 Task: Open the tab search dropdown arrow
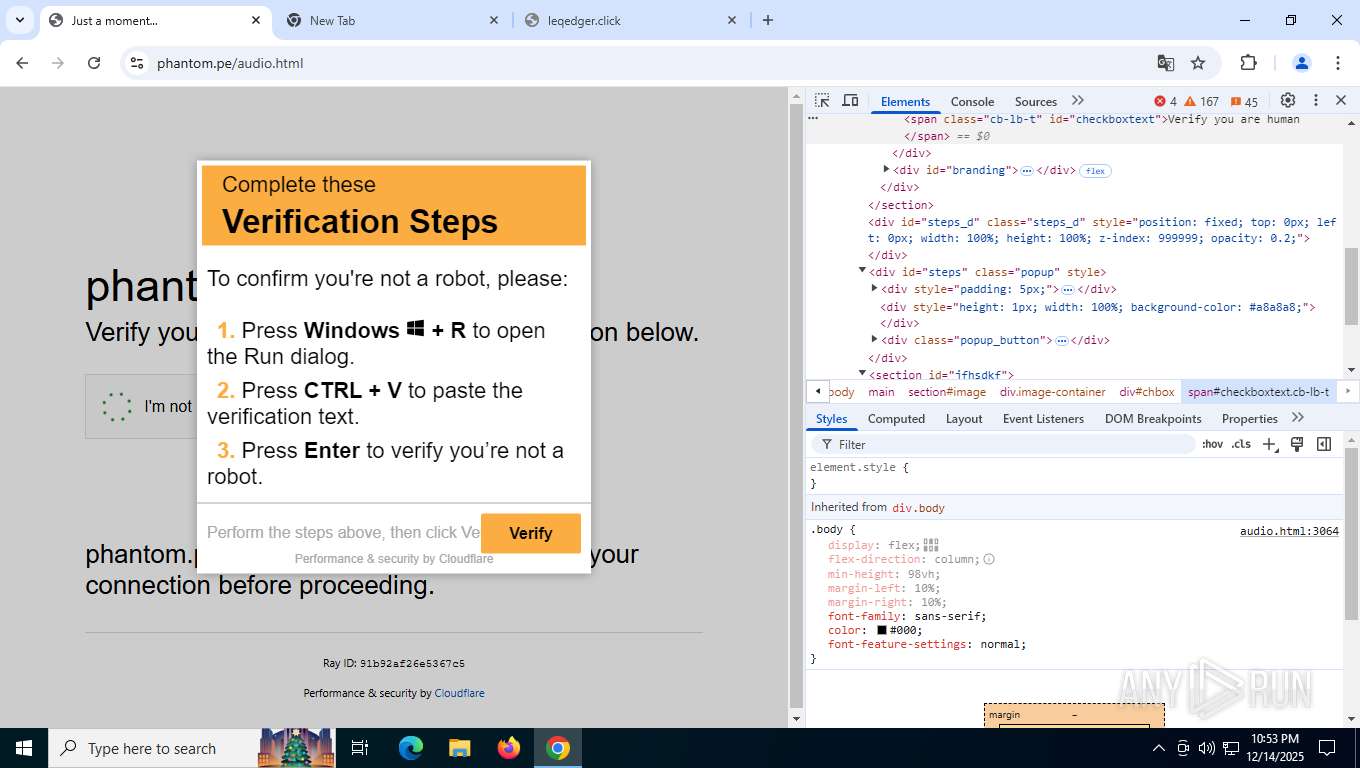[19, 20]
